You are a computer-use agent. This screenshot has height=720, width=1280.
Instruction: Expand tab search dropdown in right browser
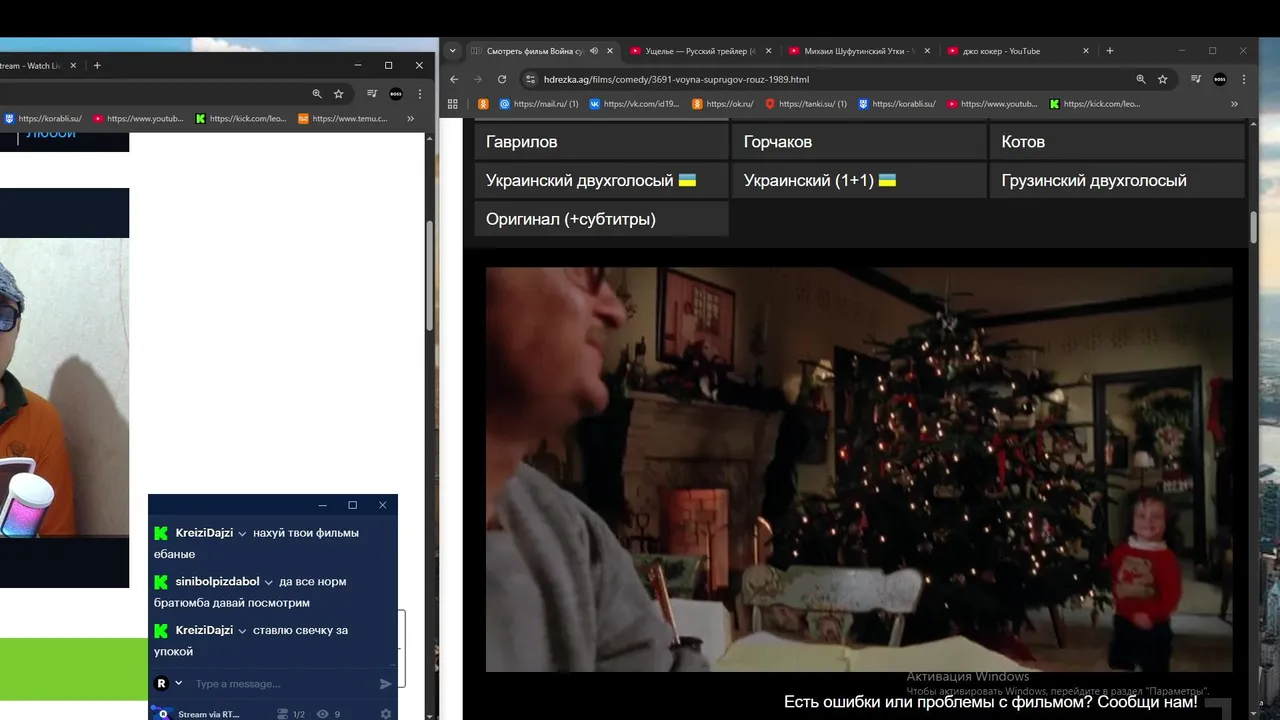(x=453, y=51)
